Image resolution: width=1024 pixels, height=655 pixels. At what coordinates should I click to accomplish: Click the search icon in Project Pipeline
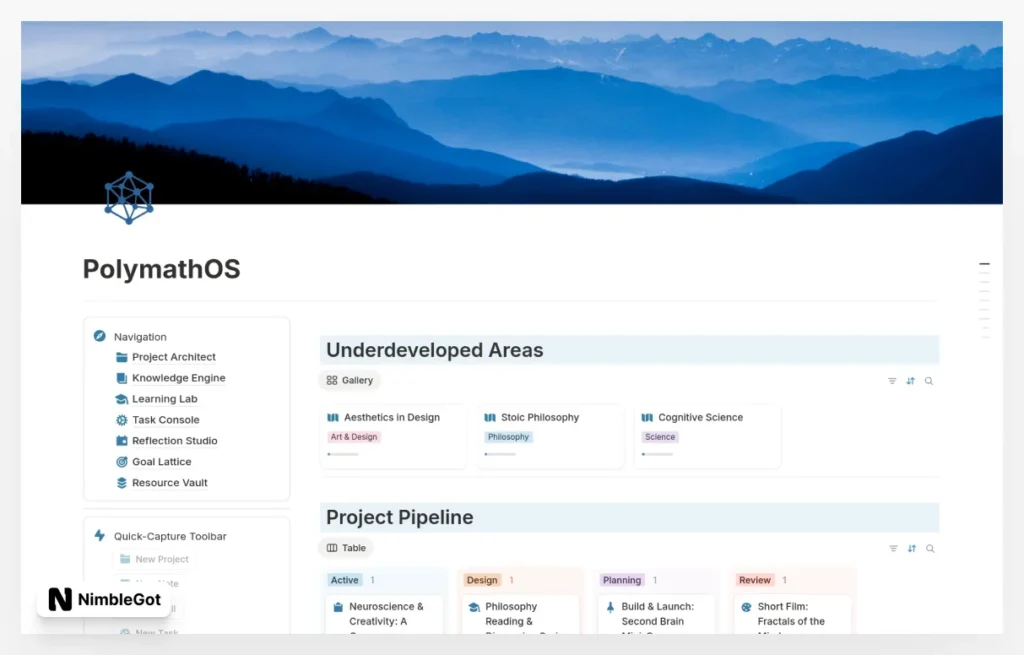point(929,548)
